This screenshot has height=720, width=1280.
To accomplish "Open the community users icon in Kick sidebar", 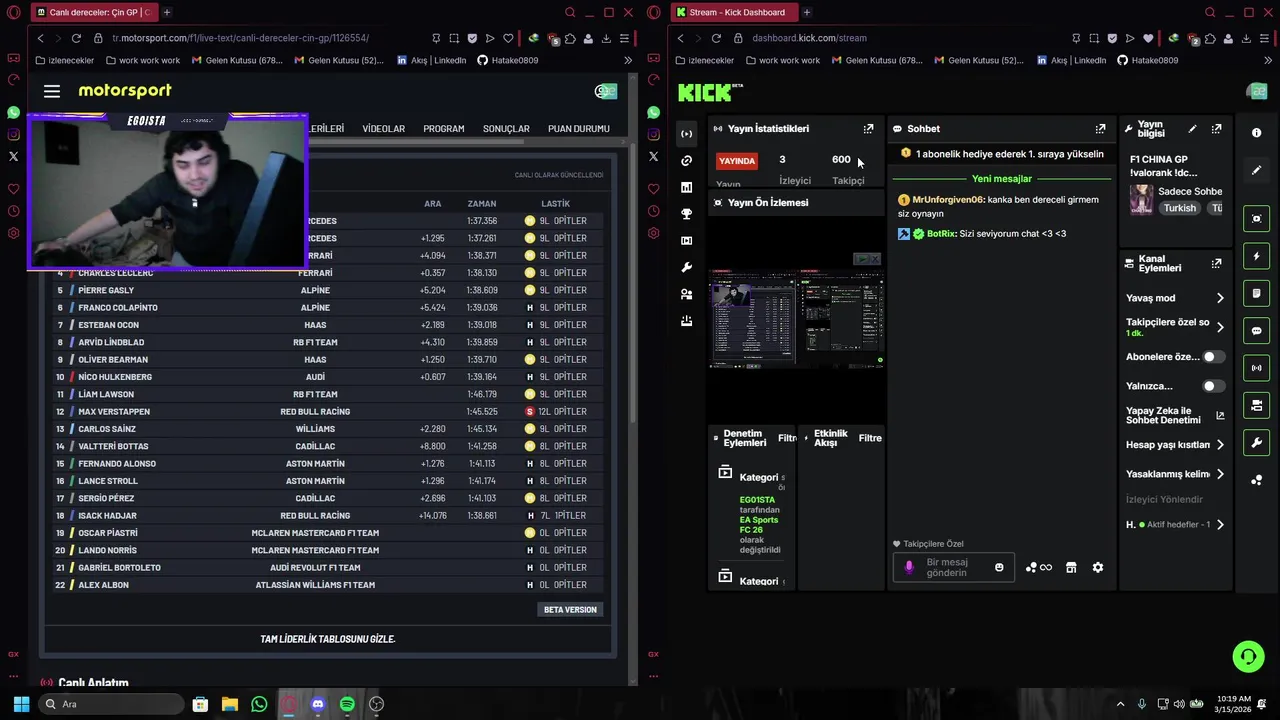I will [x=686, y=295].
